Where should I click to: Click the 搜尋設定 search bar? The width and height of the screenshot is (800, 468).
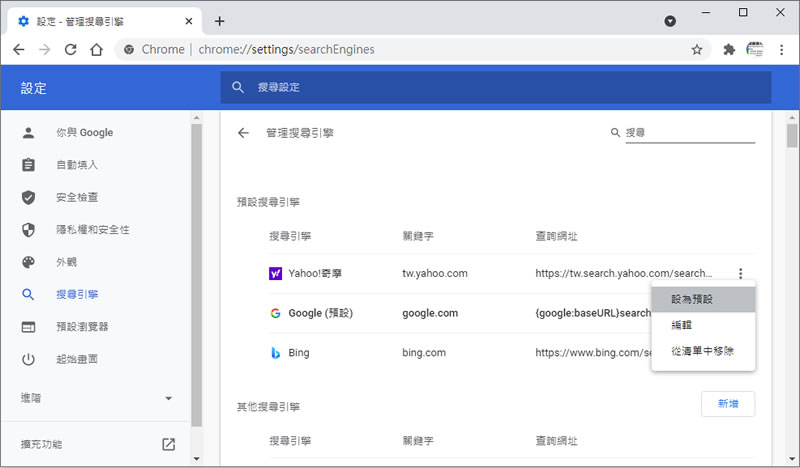[496, 87]
